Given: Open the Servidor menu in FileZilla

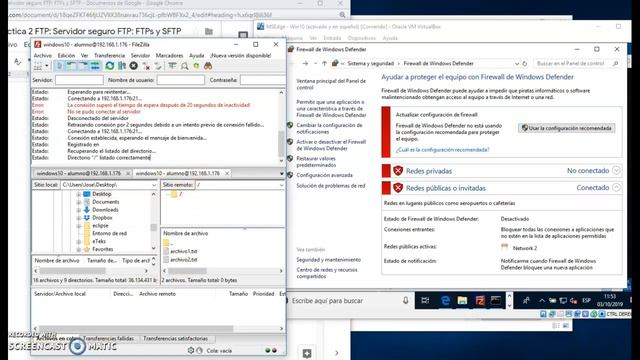Looking at the screenshot, I should pyautogui.click(x=140, y=56).
